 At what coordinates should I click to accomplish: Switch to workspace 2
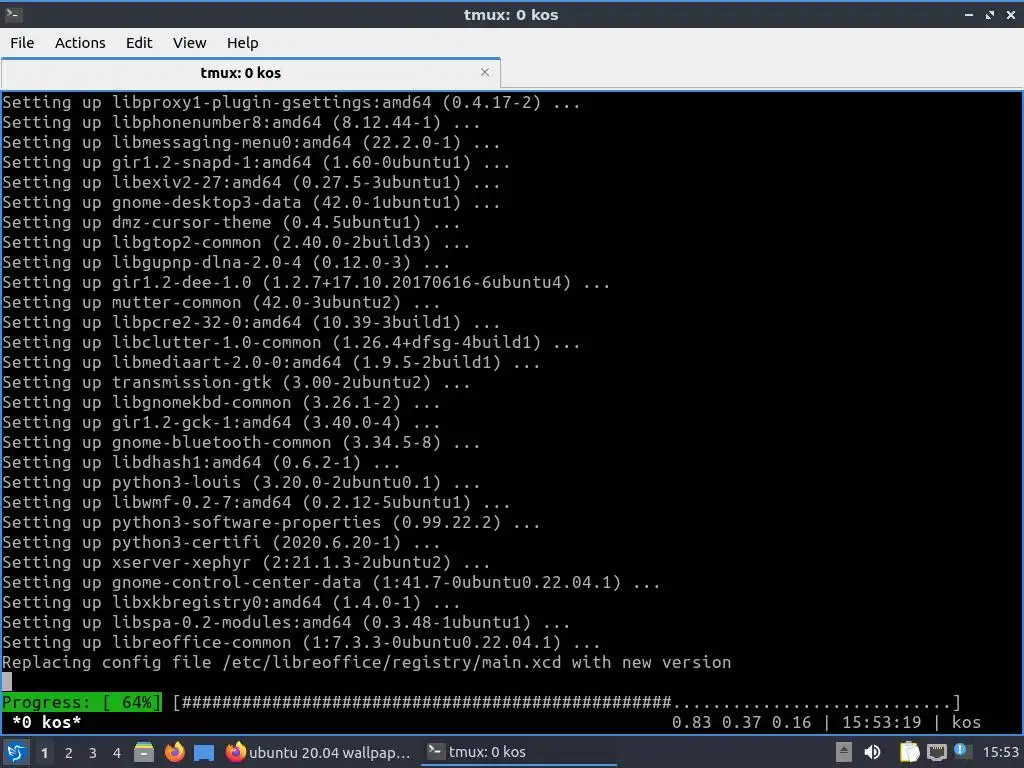tap(69, 753)
